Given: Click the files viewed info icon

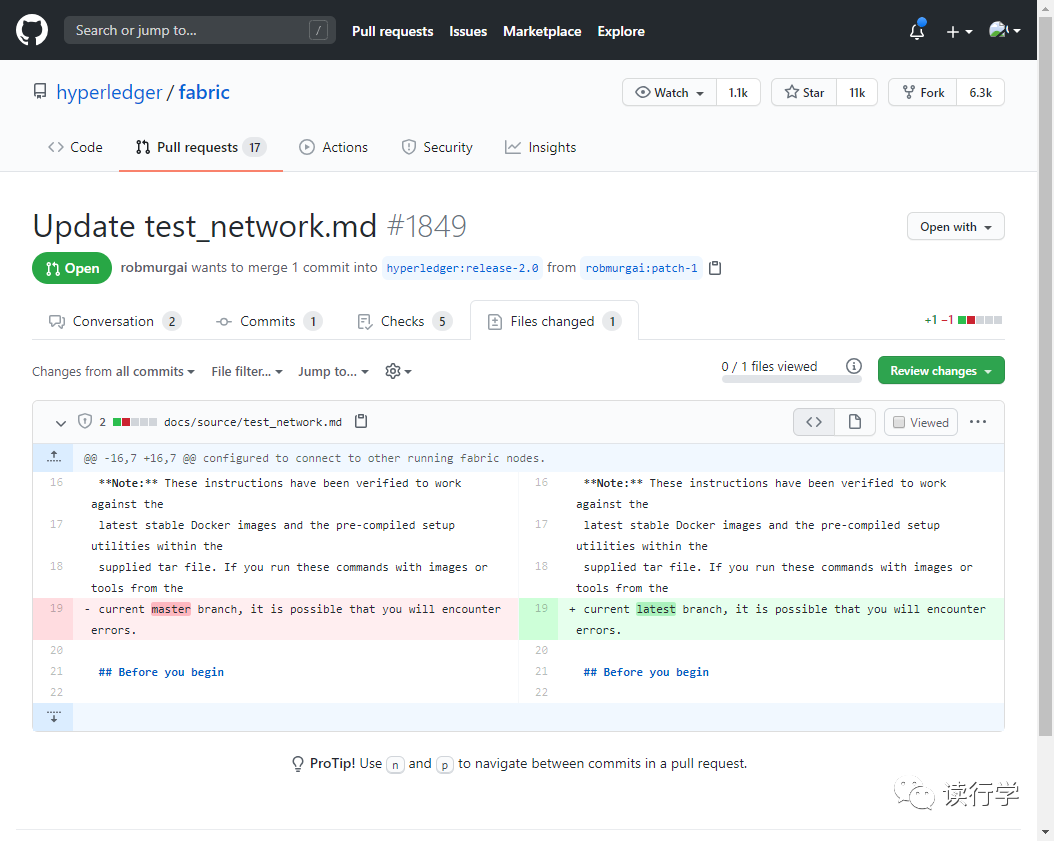Looking at the screenshot, I should click(854, 366).
